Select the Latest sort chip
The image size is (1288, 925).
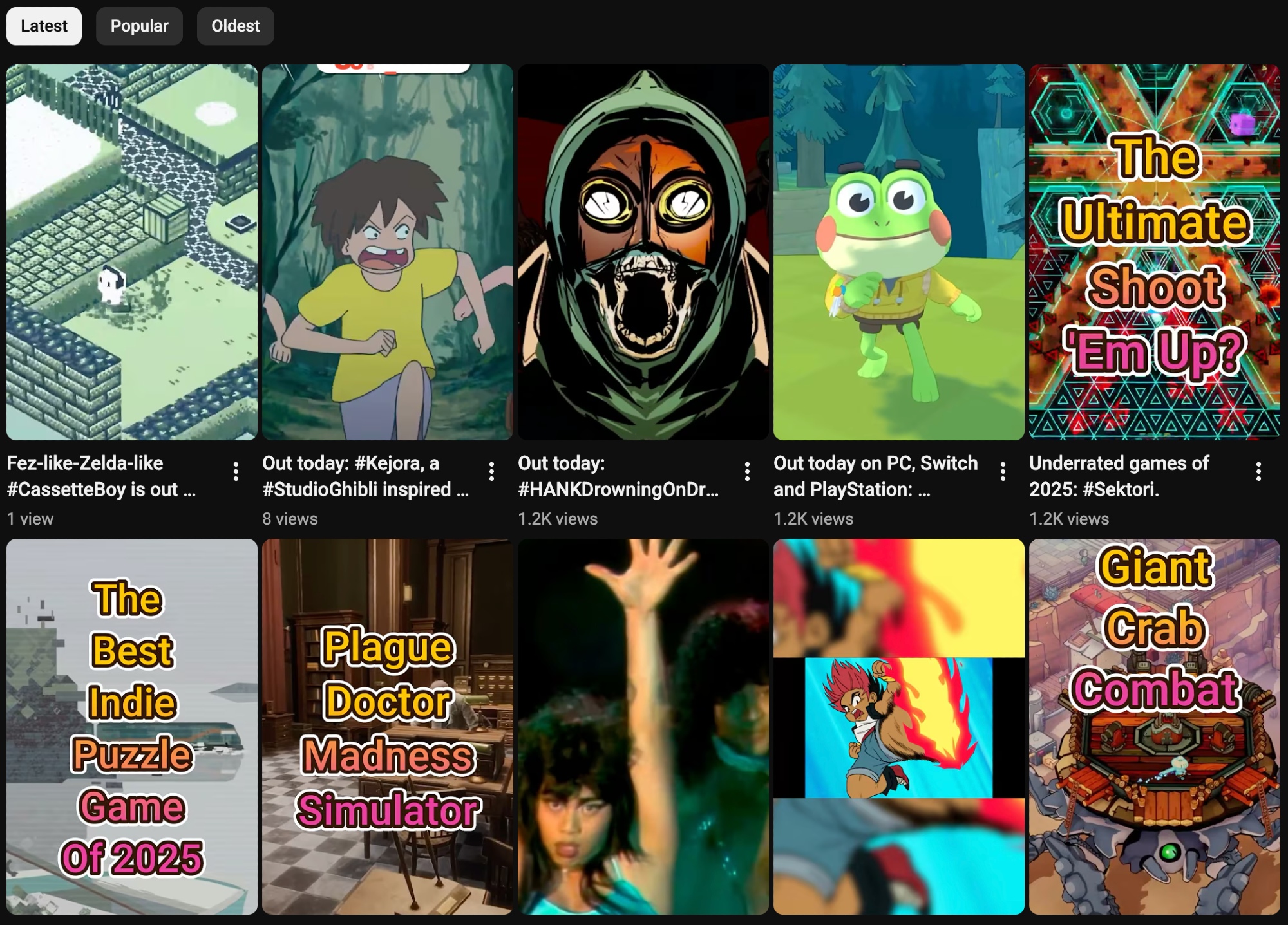tap(44, 26)
